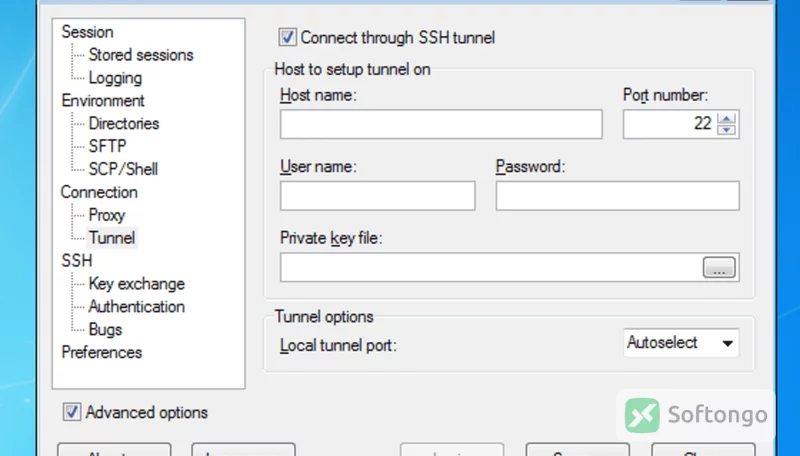The width and height of the screenshot is (800, 456).
Task: Open Directories settings page
Action: click(124, 123)
